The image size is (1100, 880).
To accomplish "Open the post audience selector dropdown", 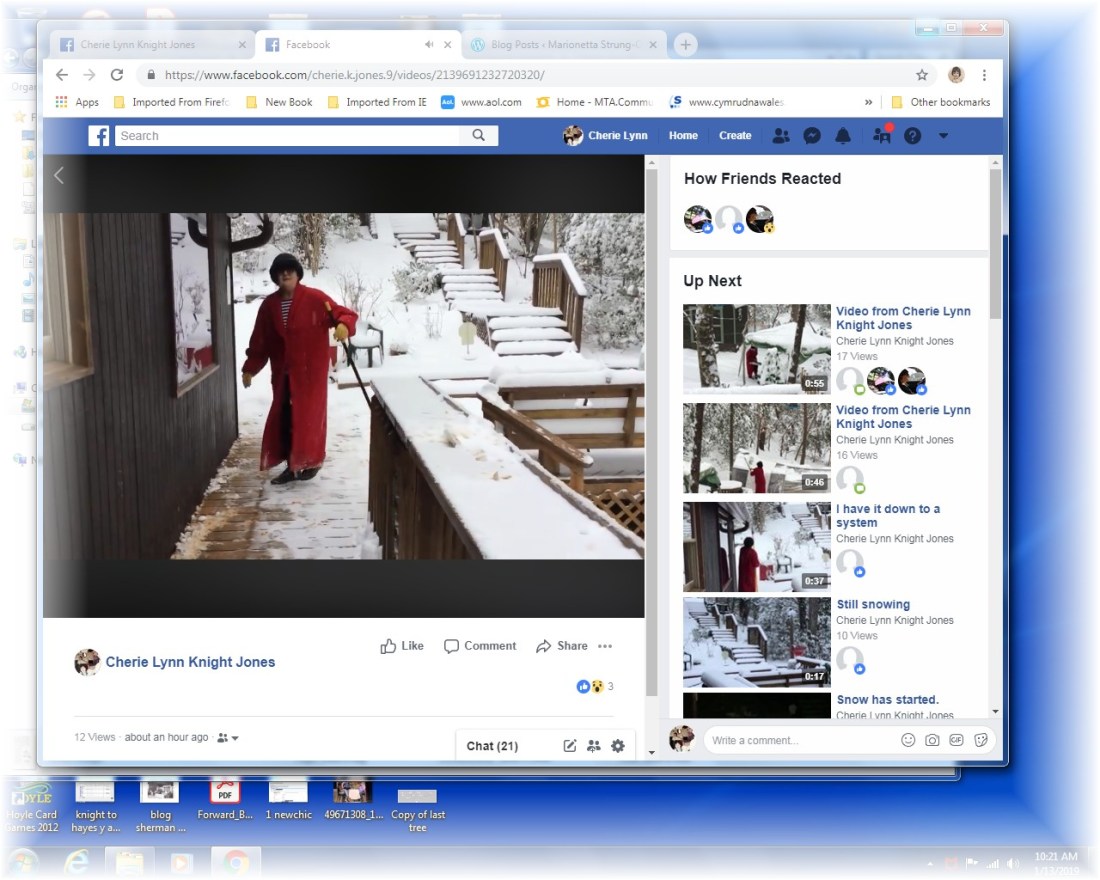I will coord(228,738).
